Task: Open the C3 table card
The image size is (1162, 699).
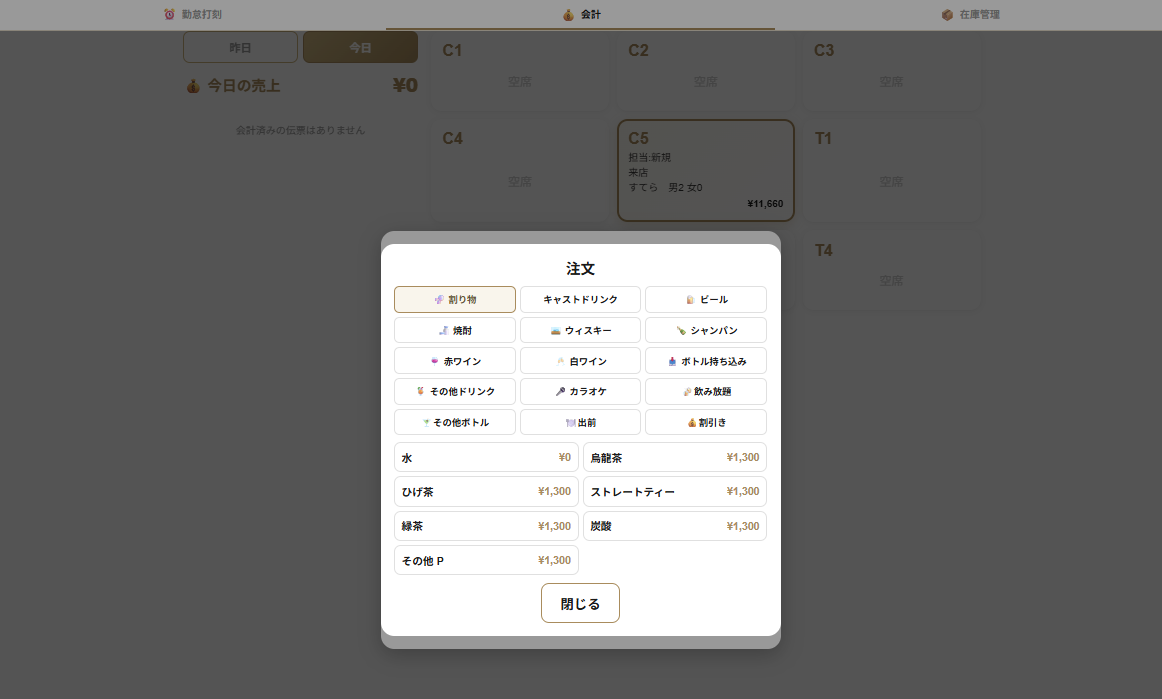Action: coord(892,70)
